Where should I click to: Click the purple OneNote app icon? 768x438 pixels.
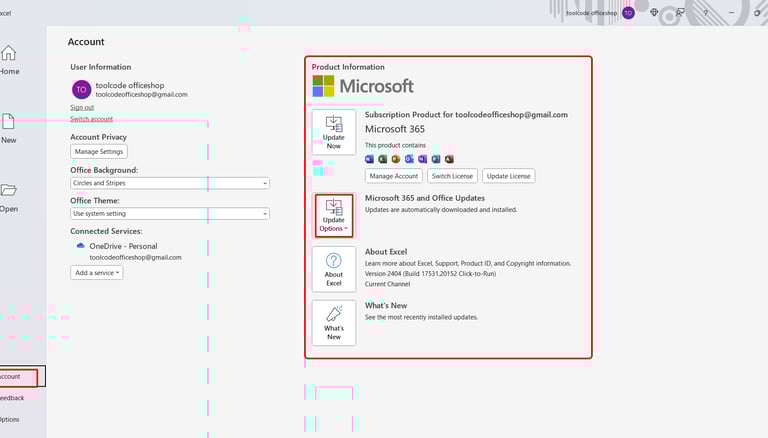[422, 159]
